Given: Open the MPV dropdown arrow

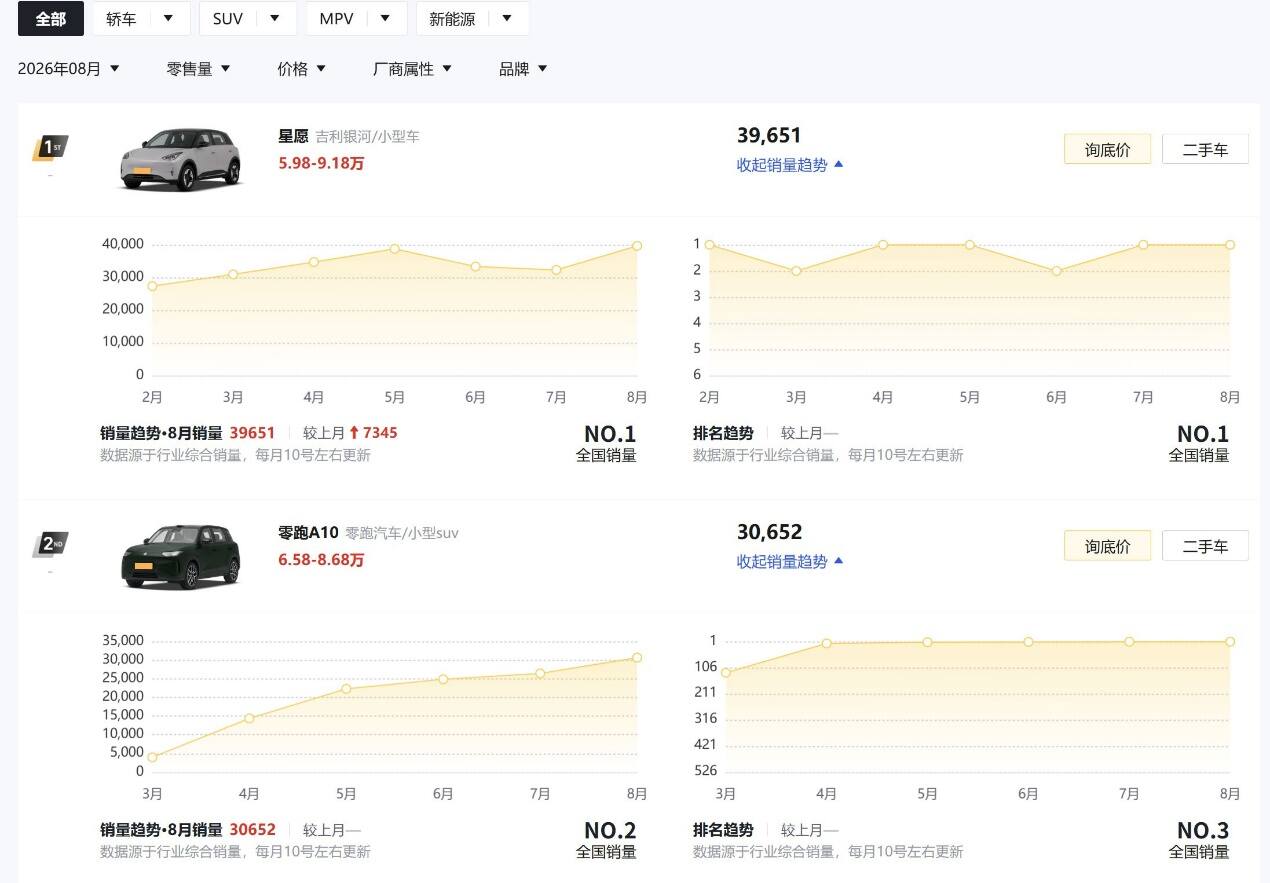Looking at the screenshot, I should point(385,19).
